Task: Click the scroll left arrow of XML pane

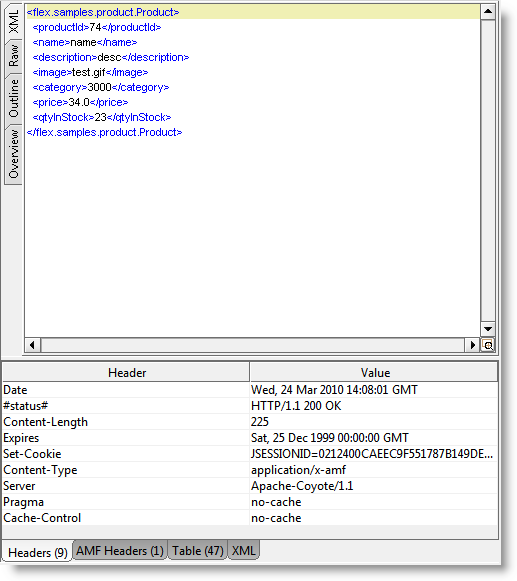Action: pyautogui.click(x=32, y=345)
